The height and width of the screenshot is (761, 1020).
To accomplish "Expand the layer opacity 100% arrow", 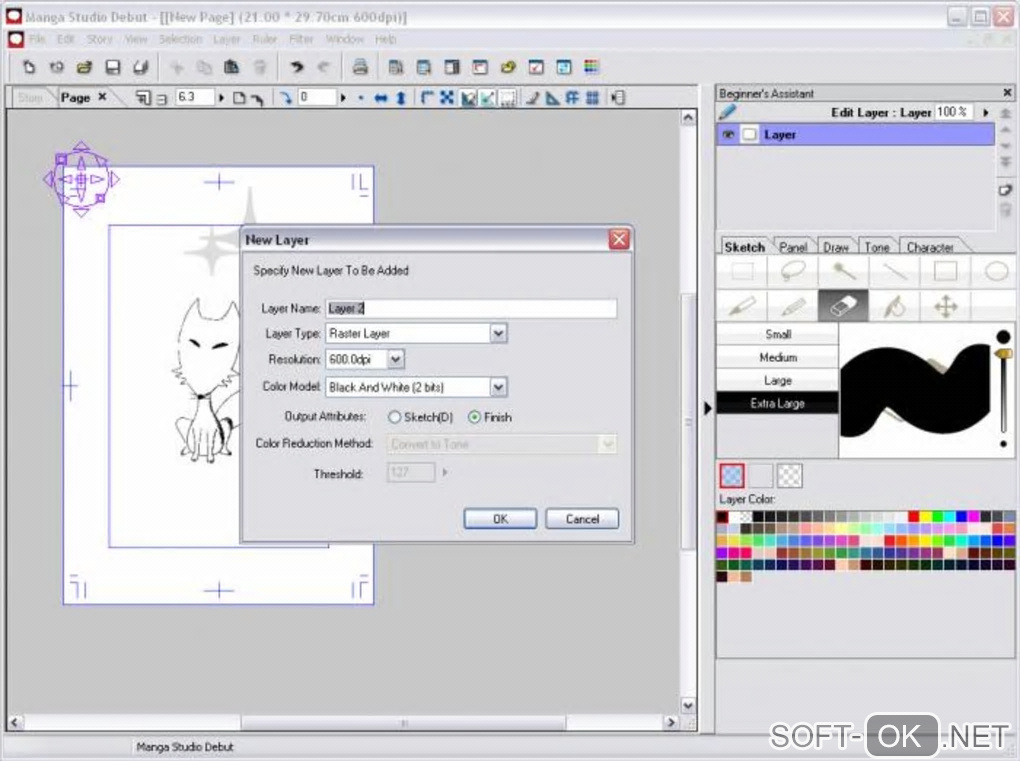I will [986, 113].
